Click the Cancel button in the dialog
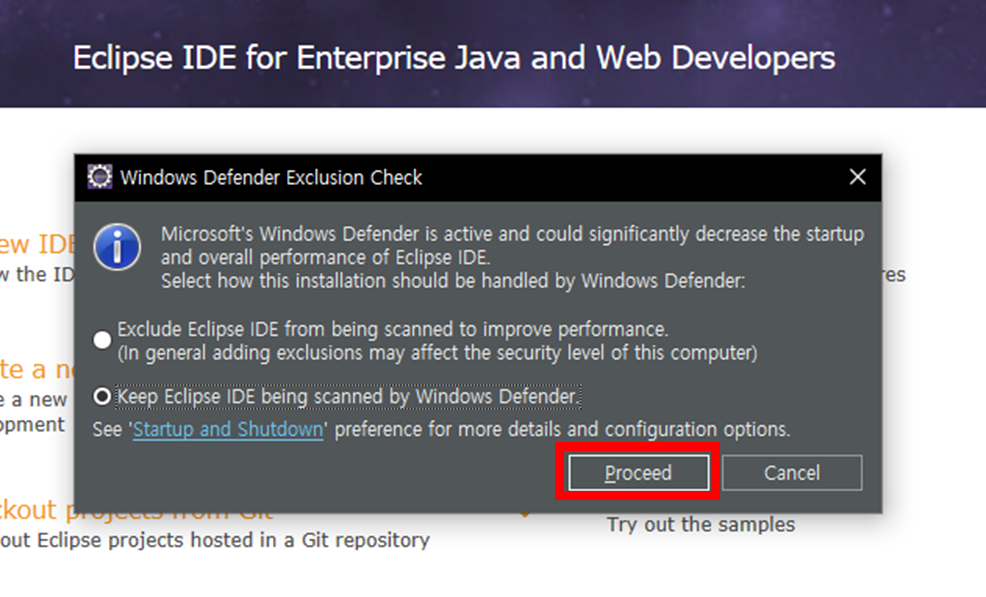The image size is (986, 597). point(792,472)
